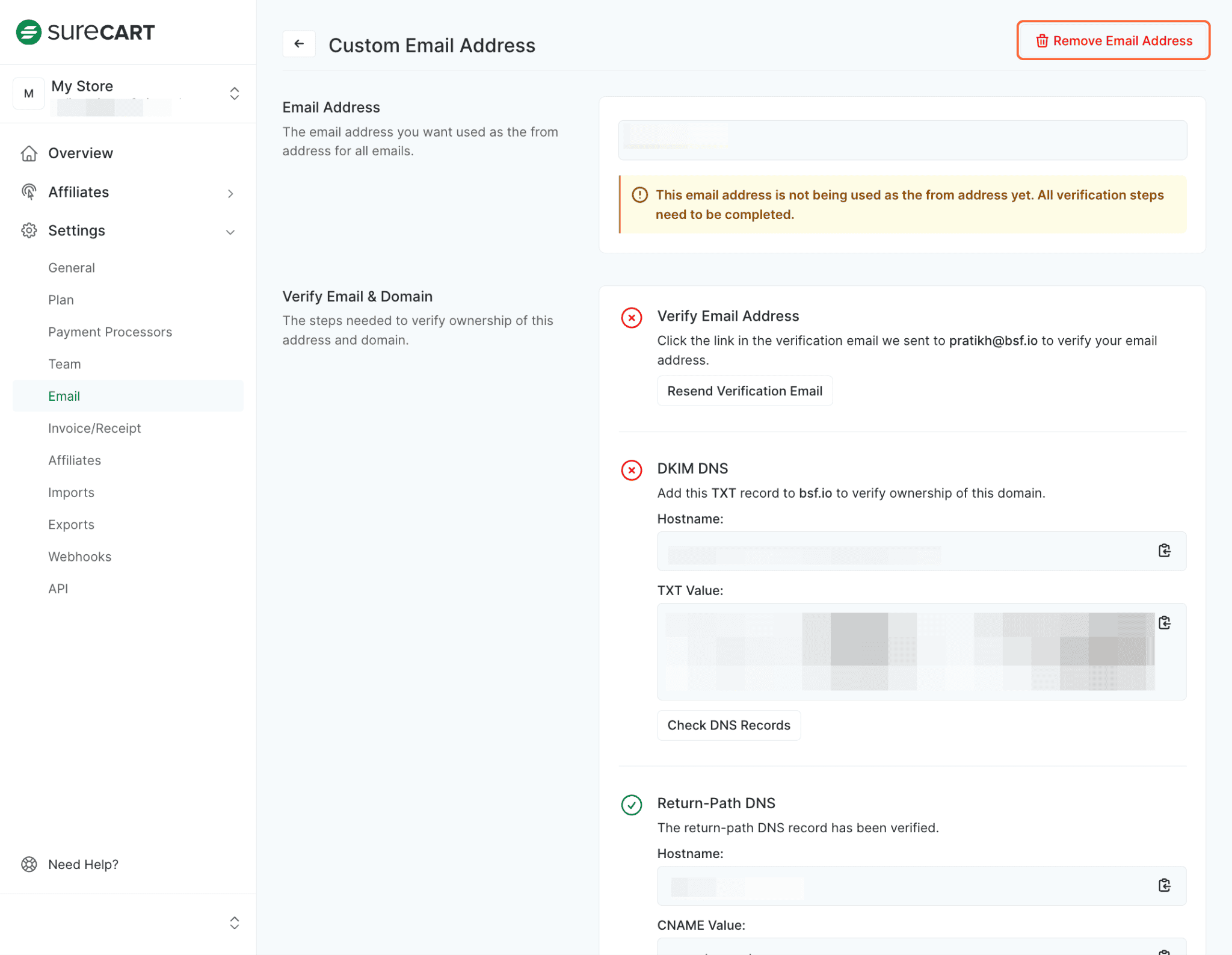Click the Settings gear icon
1232x955 pixels.
point(29,230)
